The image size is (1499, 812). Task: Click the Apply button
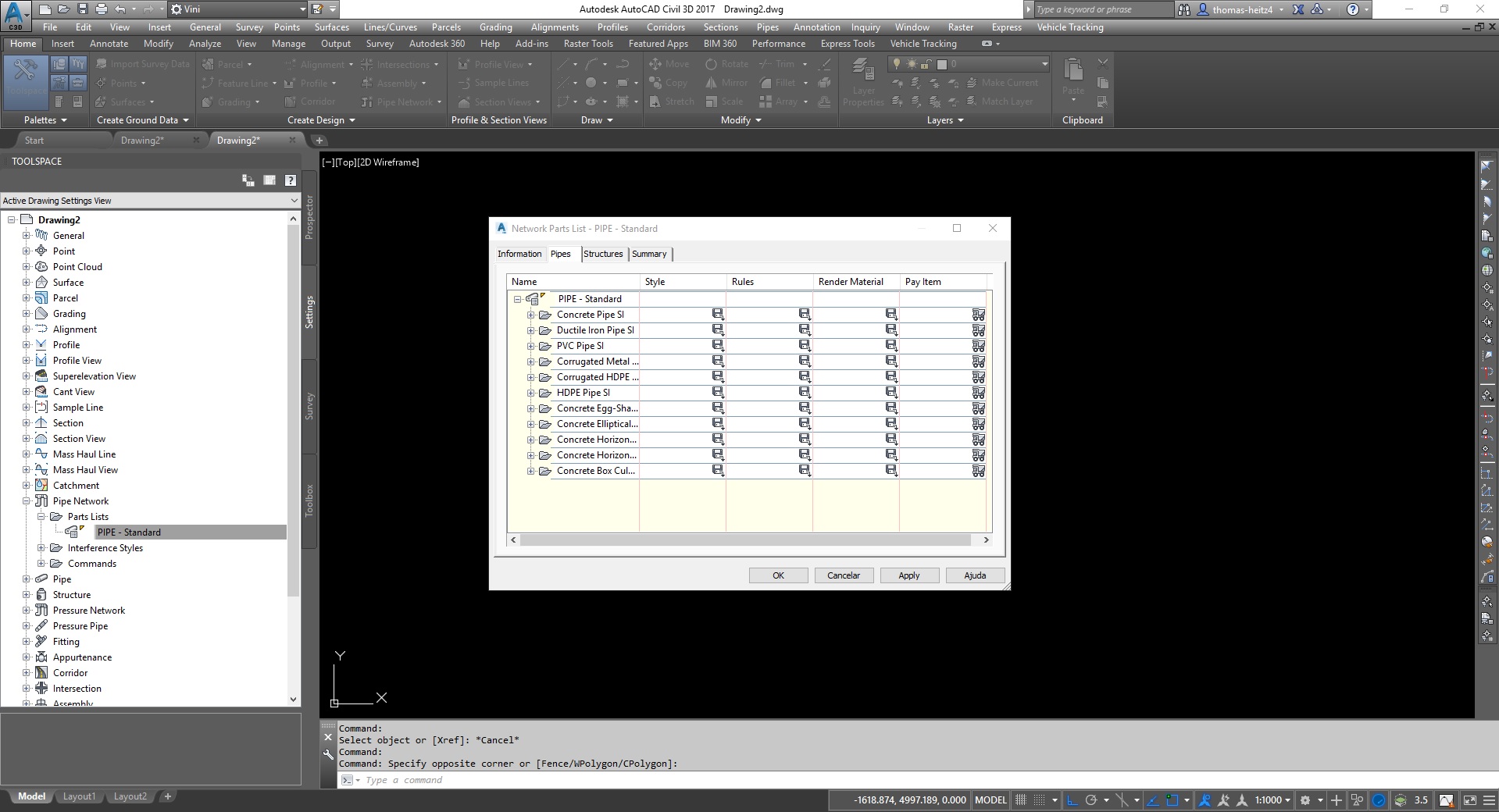[x=909, y=575]
